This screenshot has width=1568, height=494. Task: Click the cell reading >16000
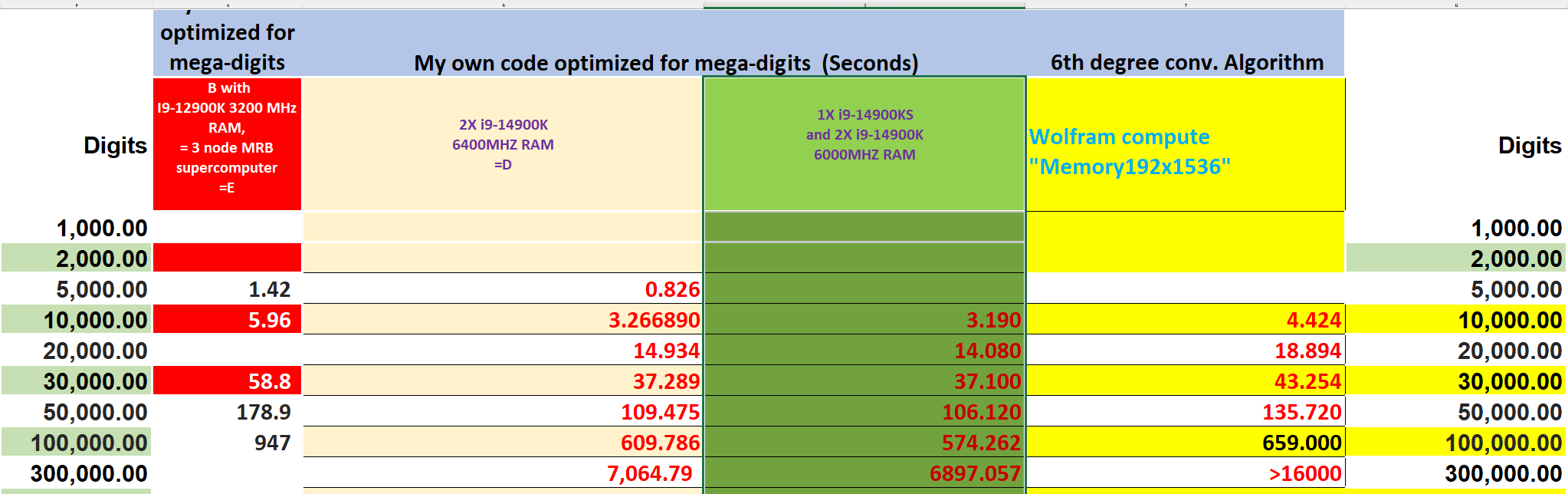(x=1186, y=473)
